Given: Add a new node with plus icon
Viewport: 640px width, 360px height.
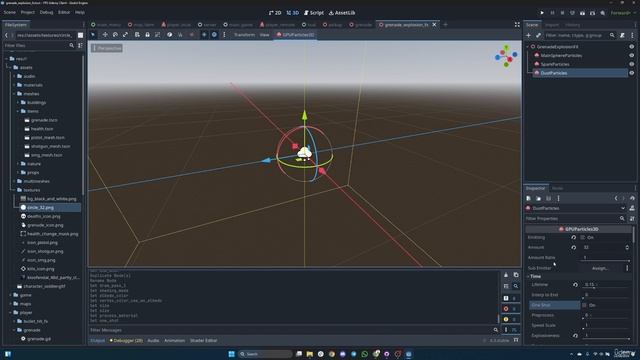Looking at the screenshot, I should click(x=529, y=36).
